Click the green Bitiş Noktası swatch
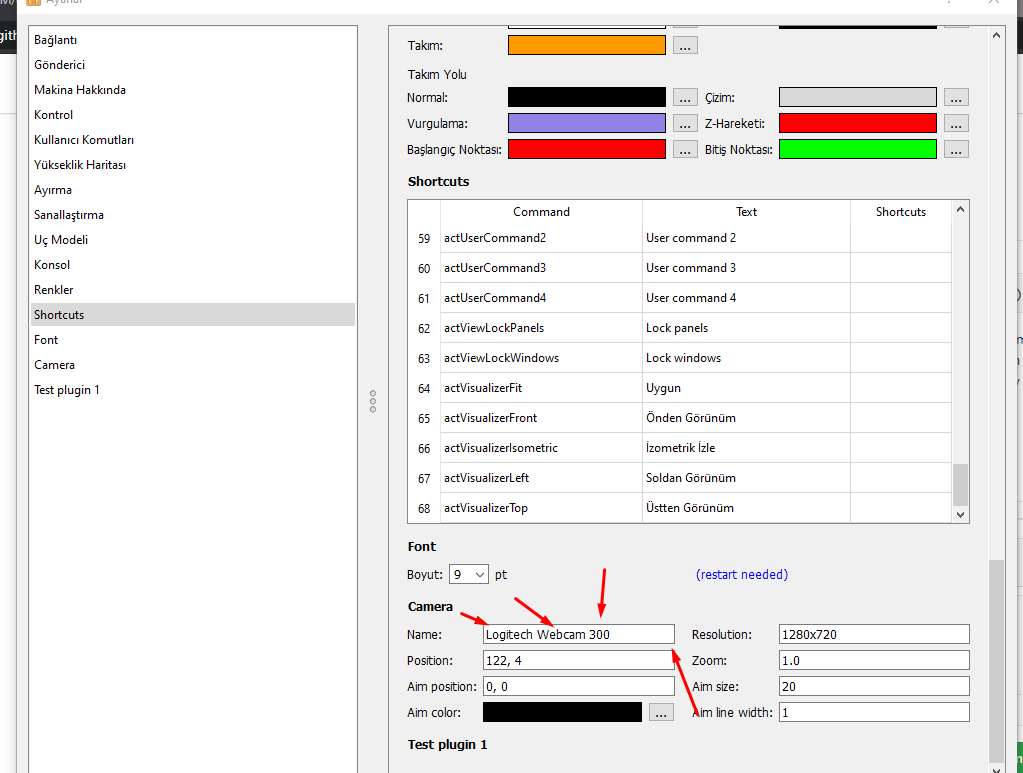1023x773 pixels. point(858,149)
